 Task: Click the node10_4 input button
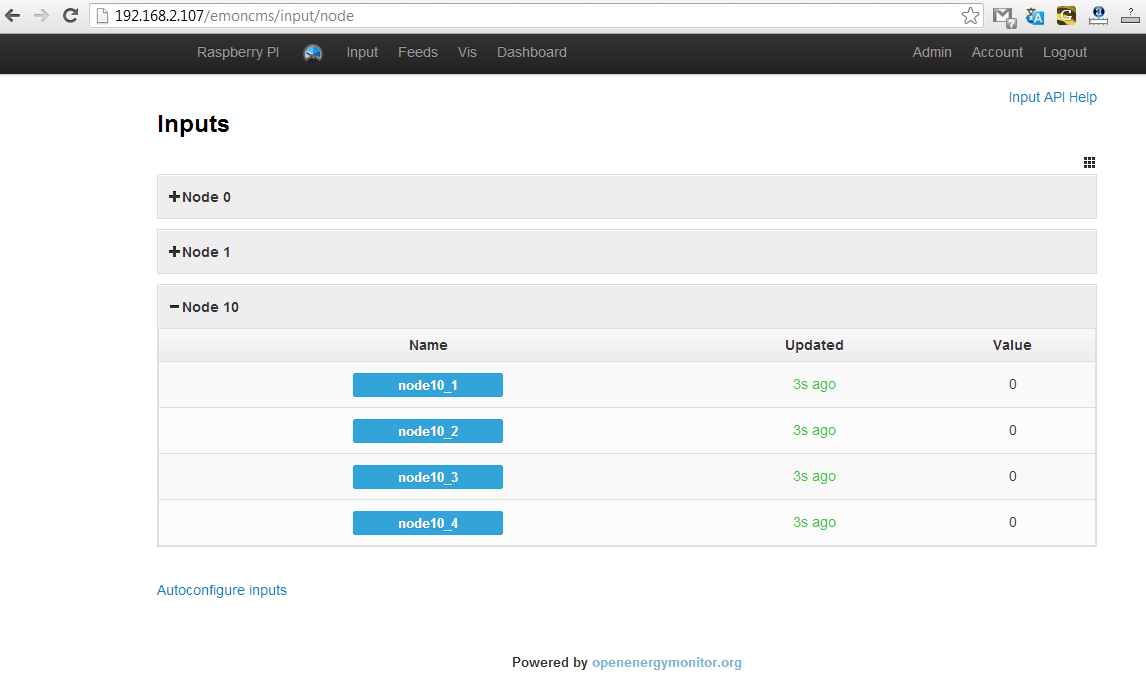428,523
